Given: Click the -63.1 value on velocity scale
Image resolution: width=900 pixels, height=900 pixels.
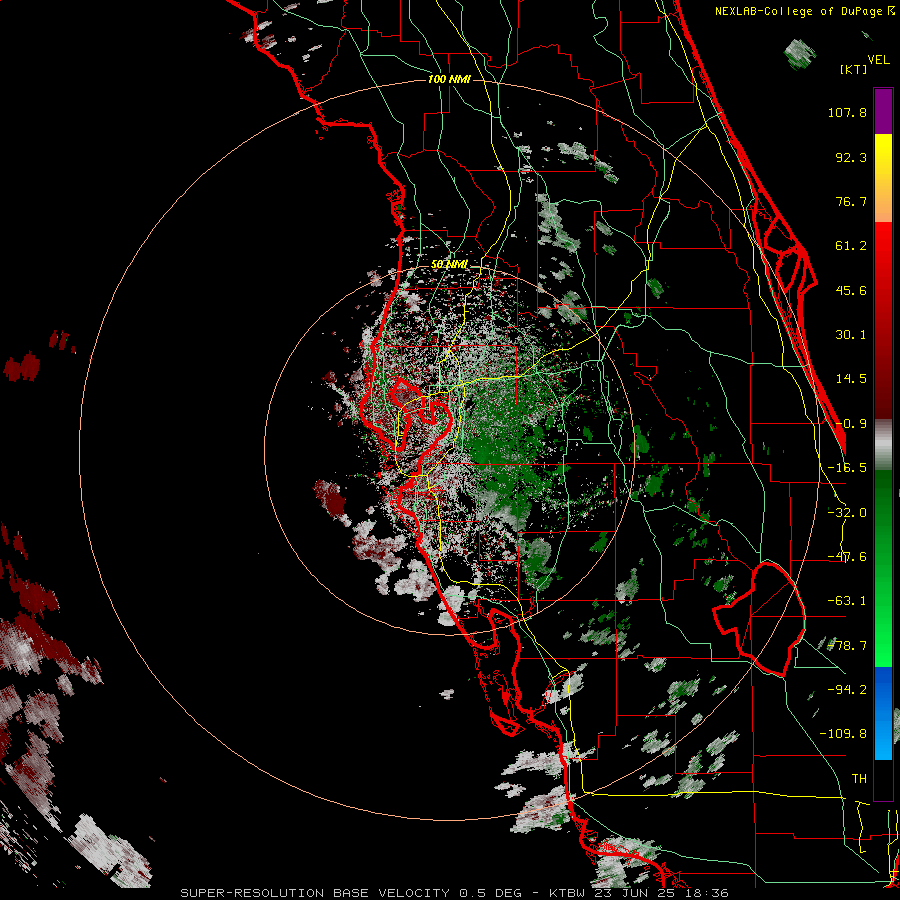Looking at the screenshot, I should tap(847, 601).
